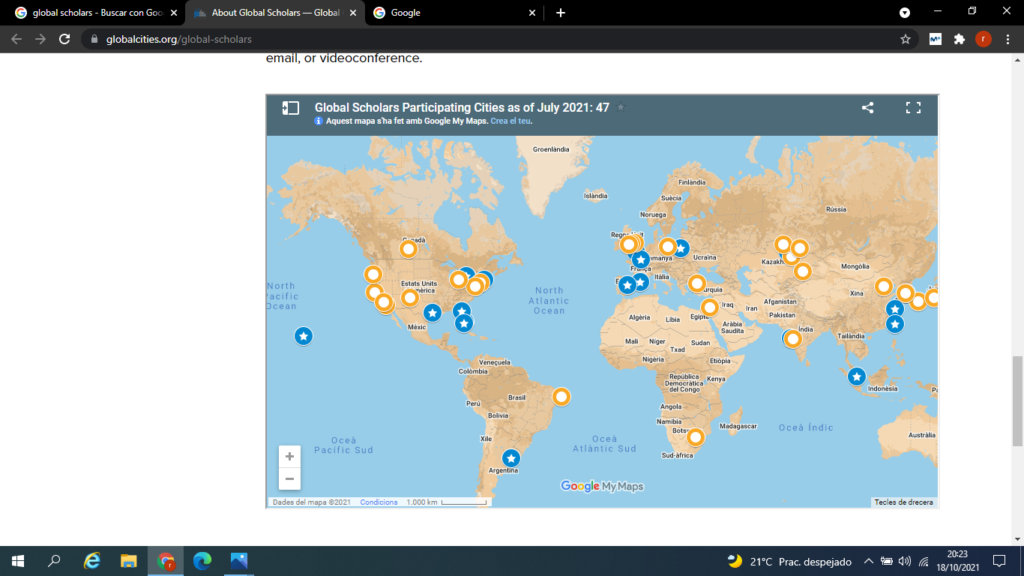Open File Explorer from the taskbar

point(128,561)
